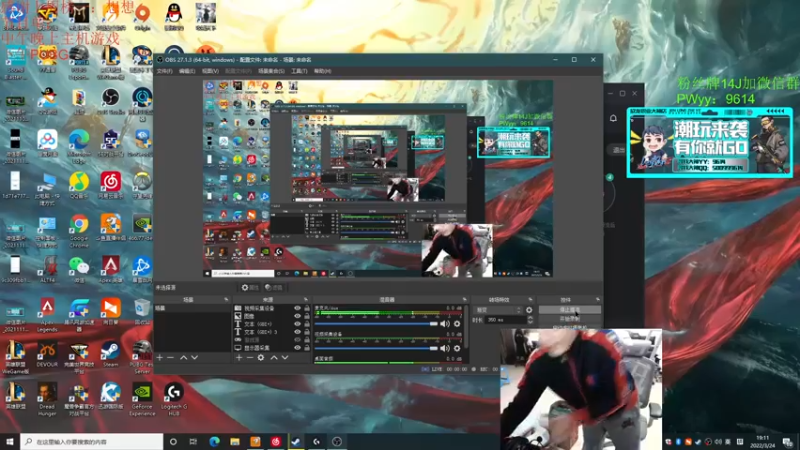The image size is (800, 450).
Task: Mute the microphone audio channel
Action: pos(445,324)
